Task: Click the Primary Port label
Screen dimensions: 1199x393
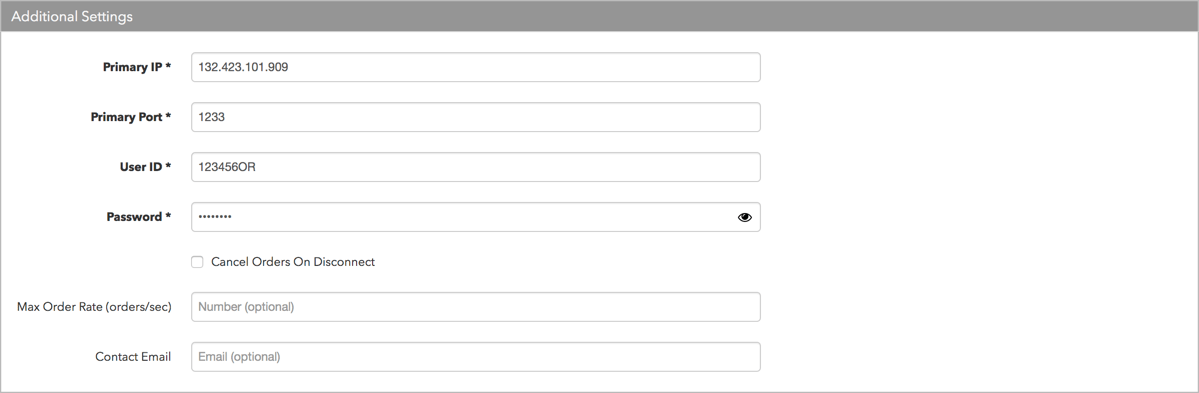Action: point(131,117)
